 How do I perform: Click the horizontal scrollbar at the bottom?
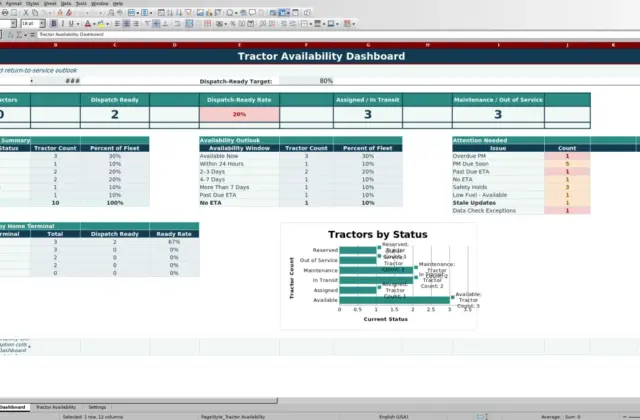point(139,400)
